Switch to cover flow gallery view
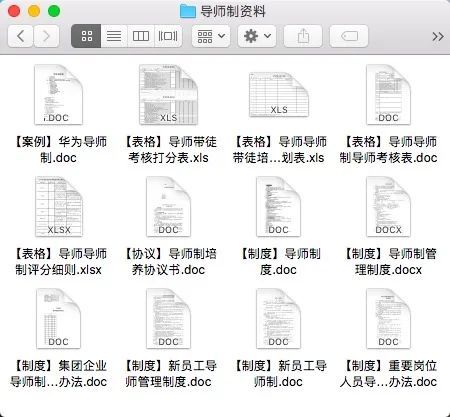The height and width of the screenshot is (417, 450). pyautogui.click(x=168, y=36)
